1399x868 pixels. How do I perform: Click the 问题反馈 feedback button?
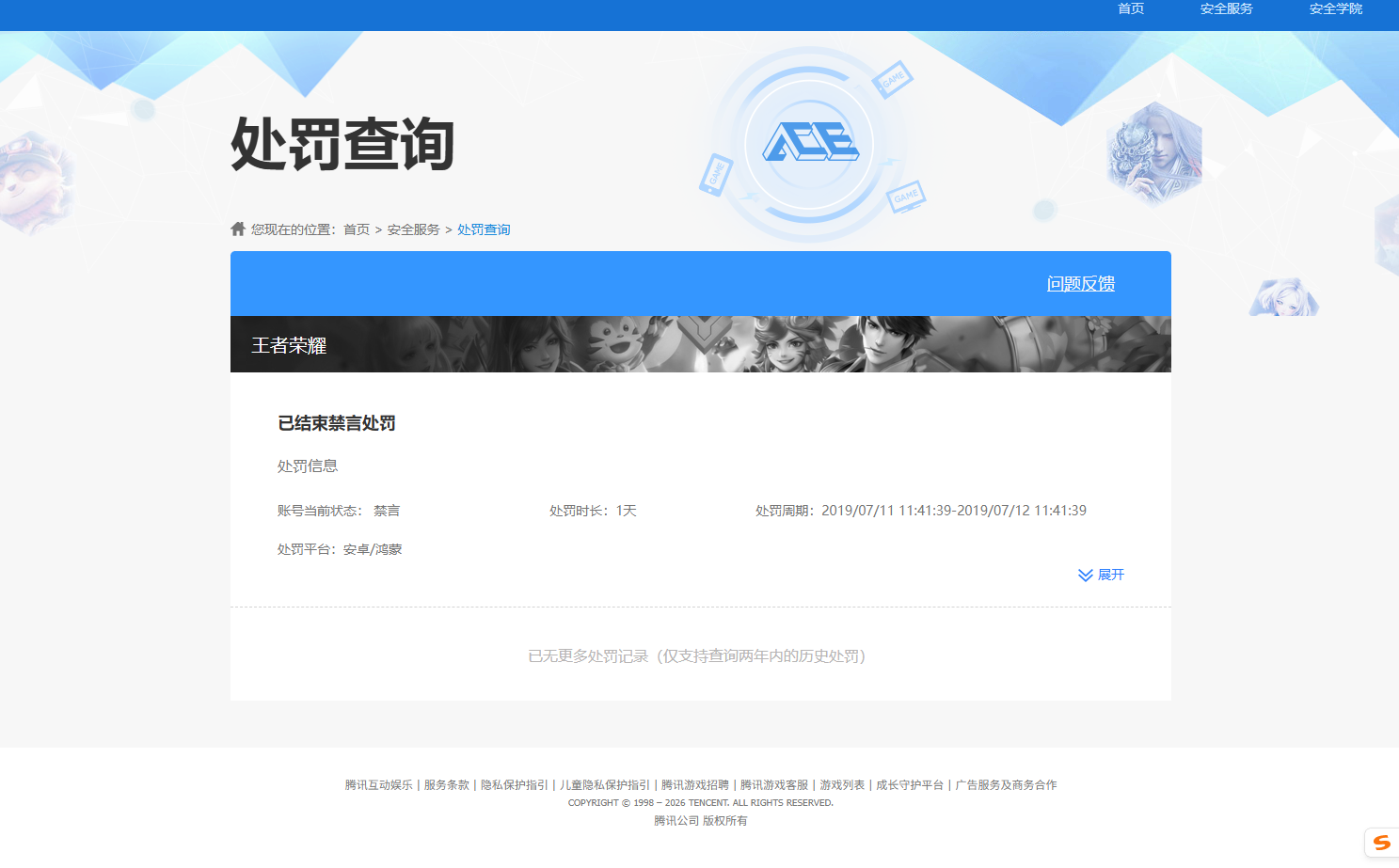(1080, 283)
